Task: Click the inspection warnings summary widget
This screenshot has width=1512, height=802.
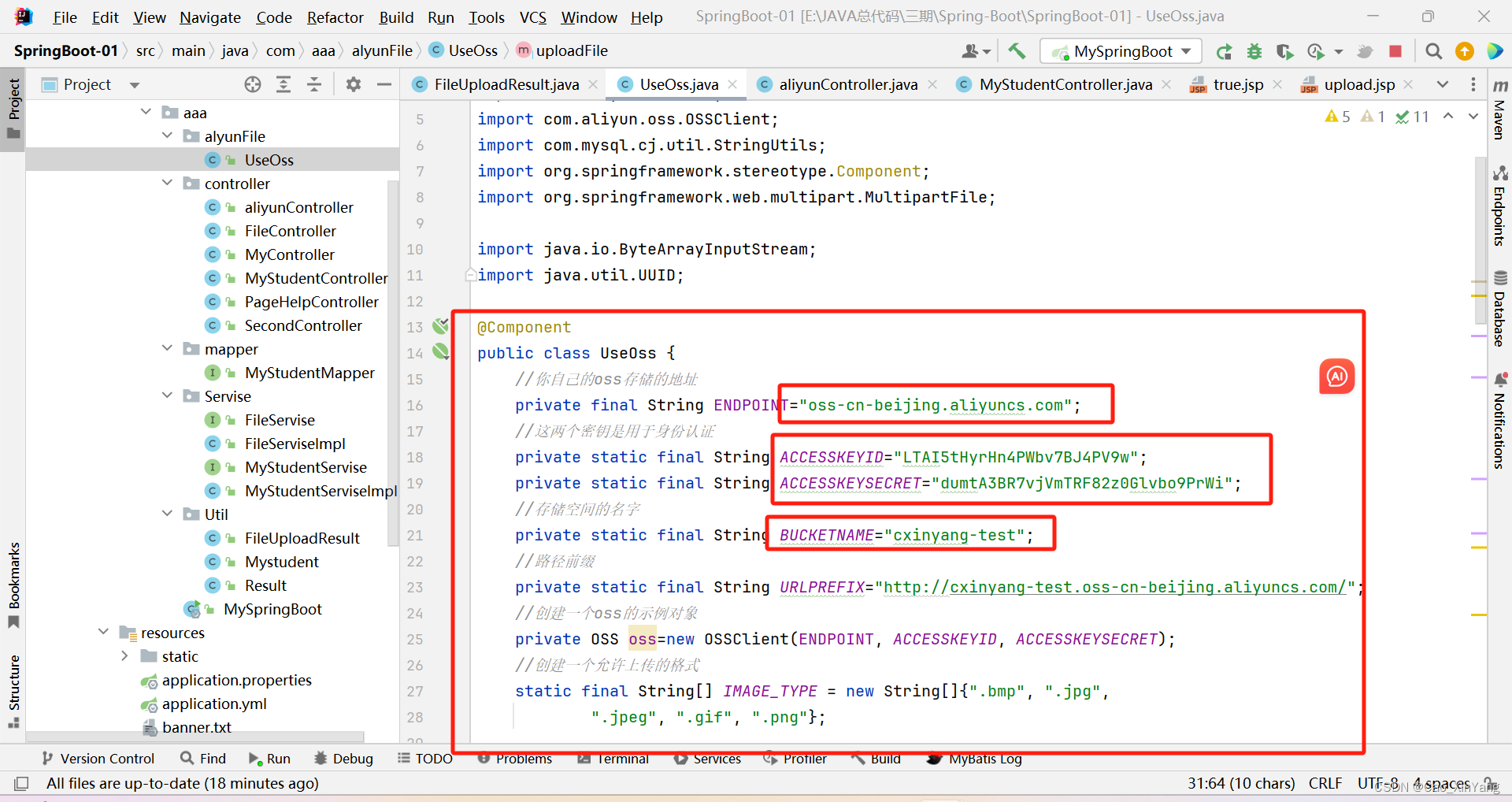Action: (1377, 117)
